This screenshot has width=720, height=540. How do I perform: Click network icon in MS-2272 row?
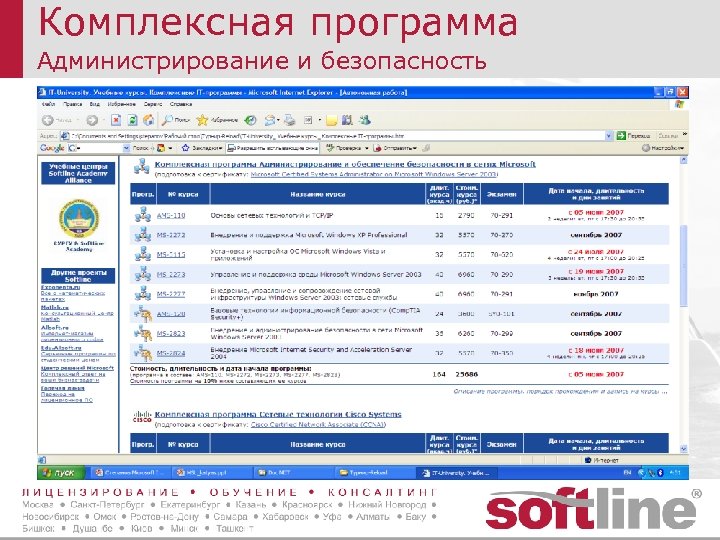[143, 235]
